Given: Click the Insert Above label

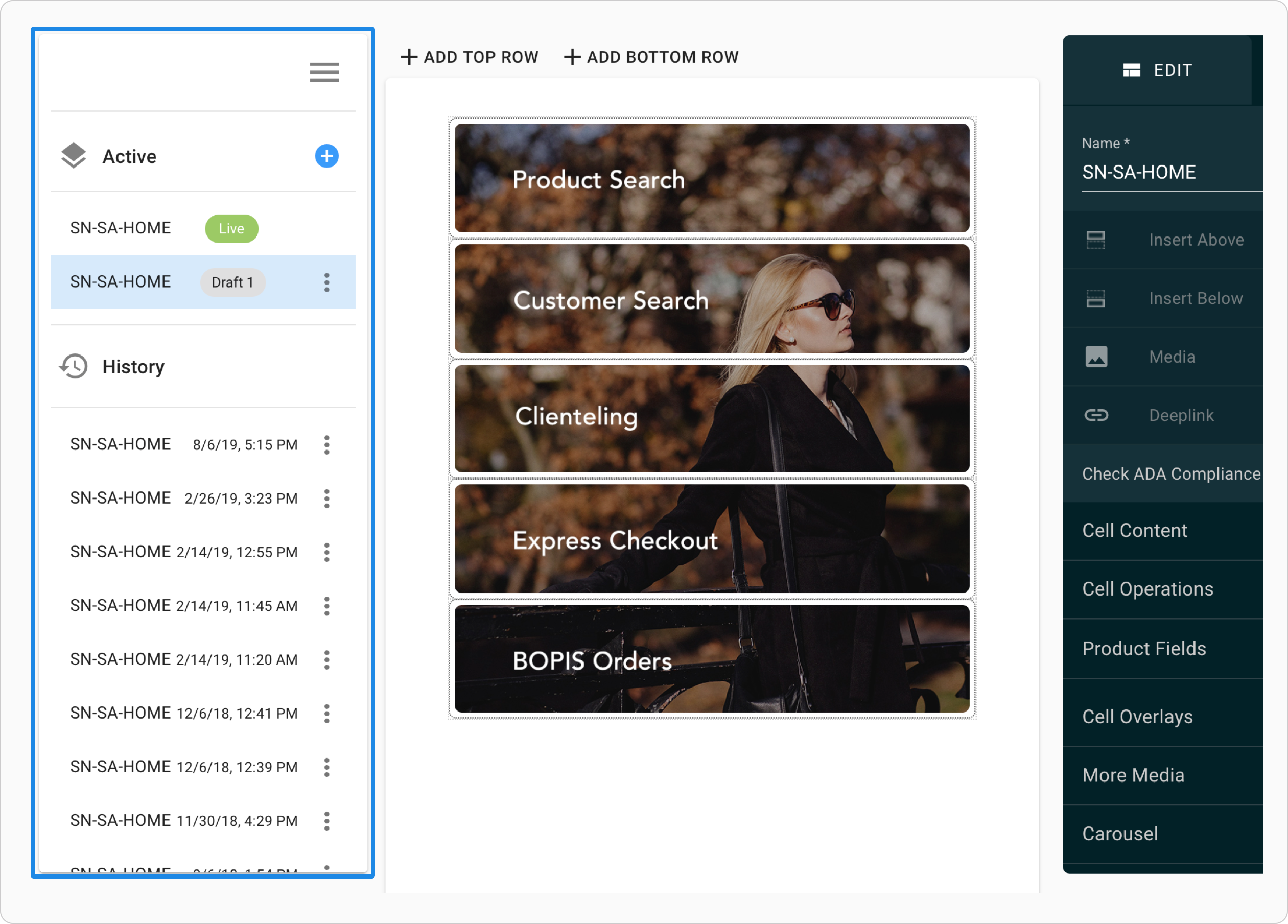Looking at the screenshot, I should click(x=1197, y=240).
